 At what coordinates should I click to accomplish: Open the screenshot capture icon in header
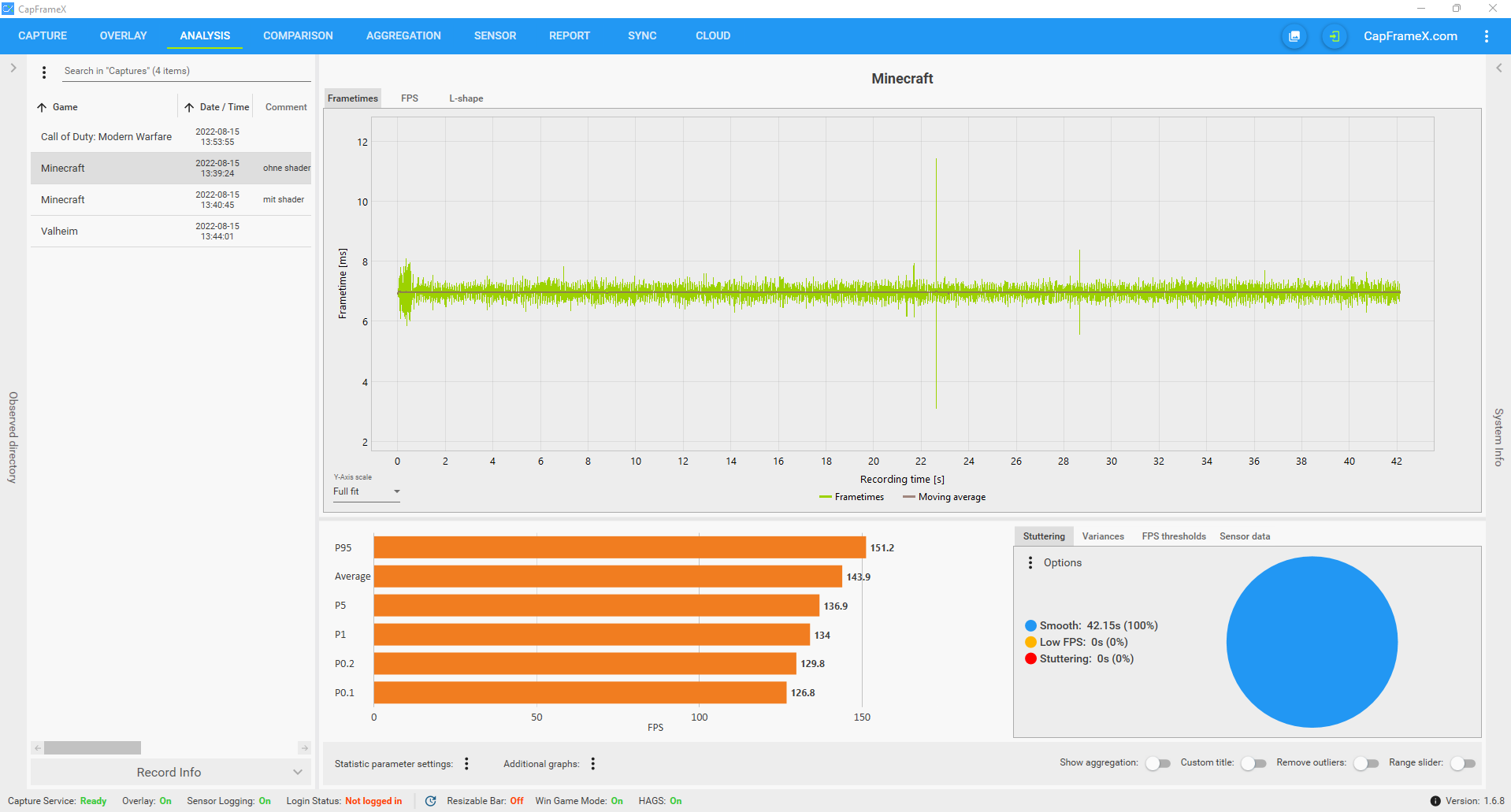[1294, 36]
